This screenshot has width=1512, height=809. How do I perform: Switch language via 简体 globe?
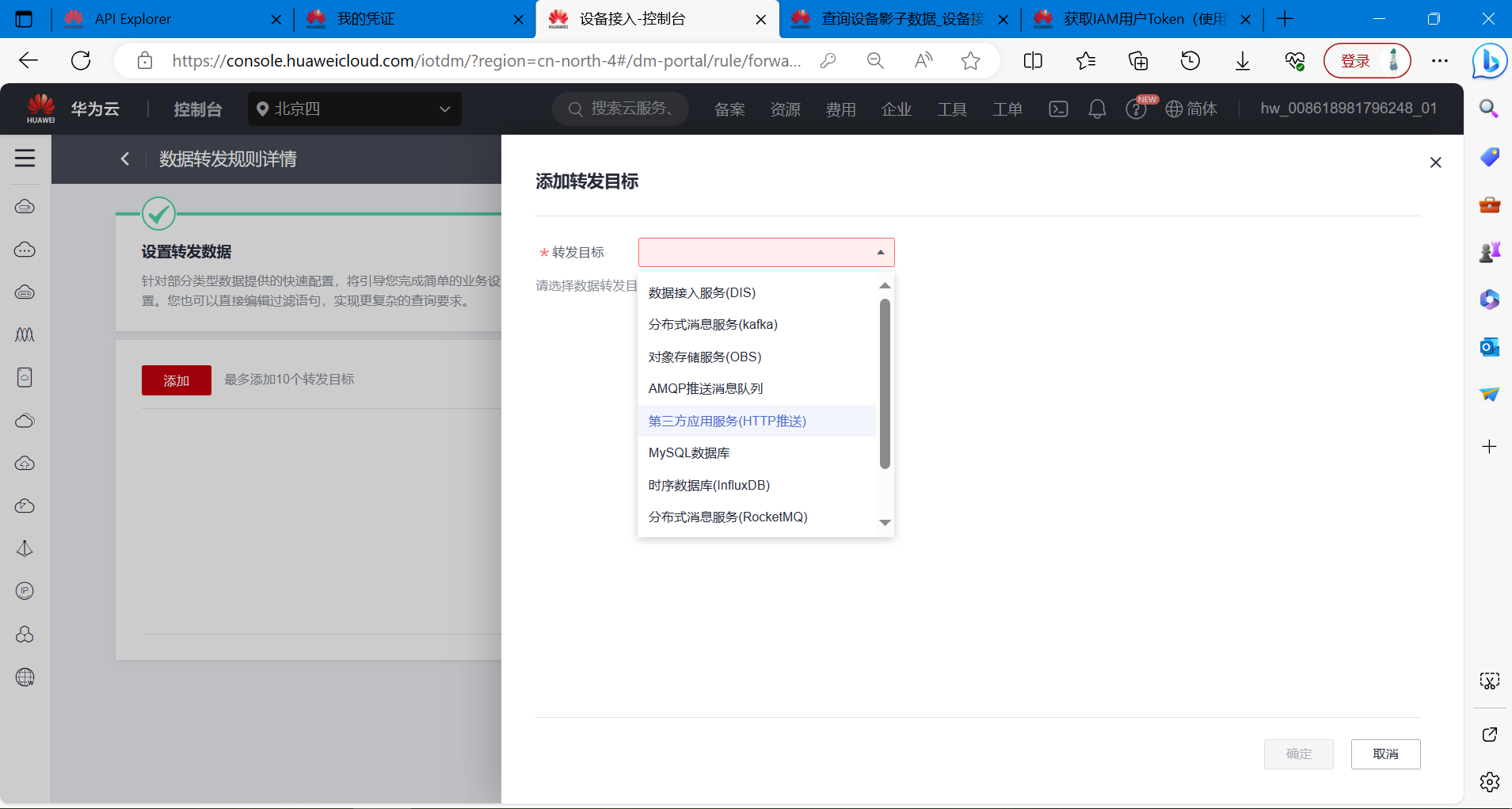pyautogui.click(x=1191, y=109)
